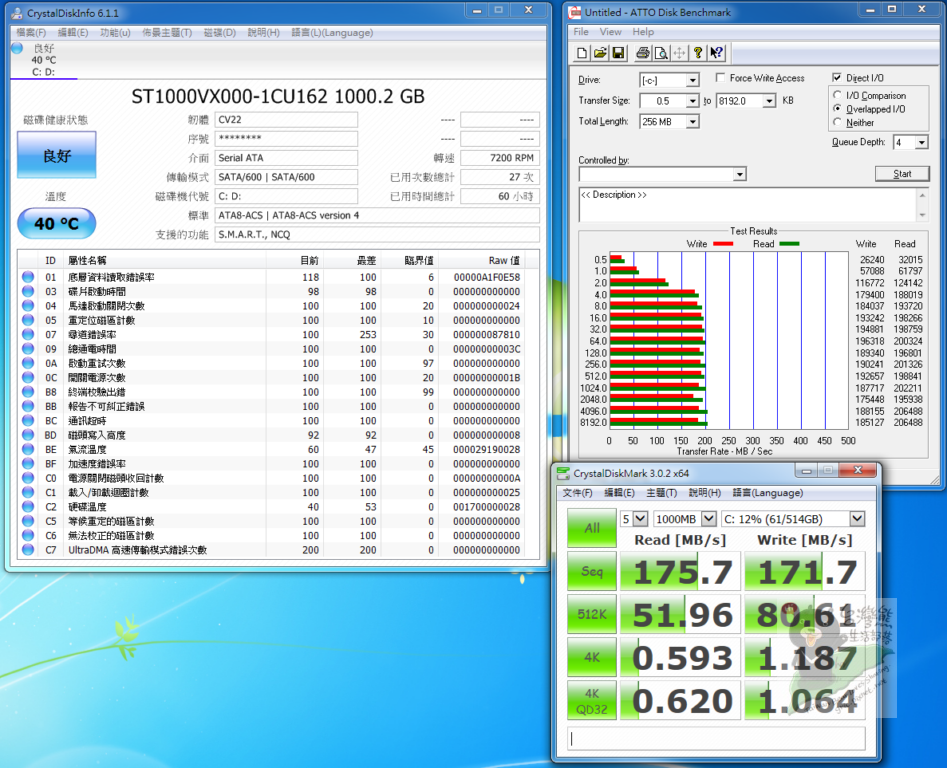947x768 pixels.
Task: Click the New file icon in ATTO toolbar
Action: [x=583, y=53]
